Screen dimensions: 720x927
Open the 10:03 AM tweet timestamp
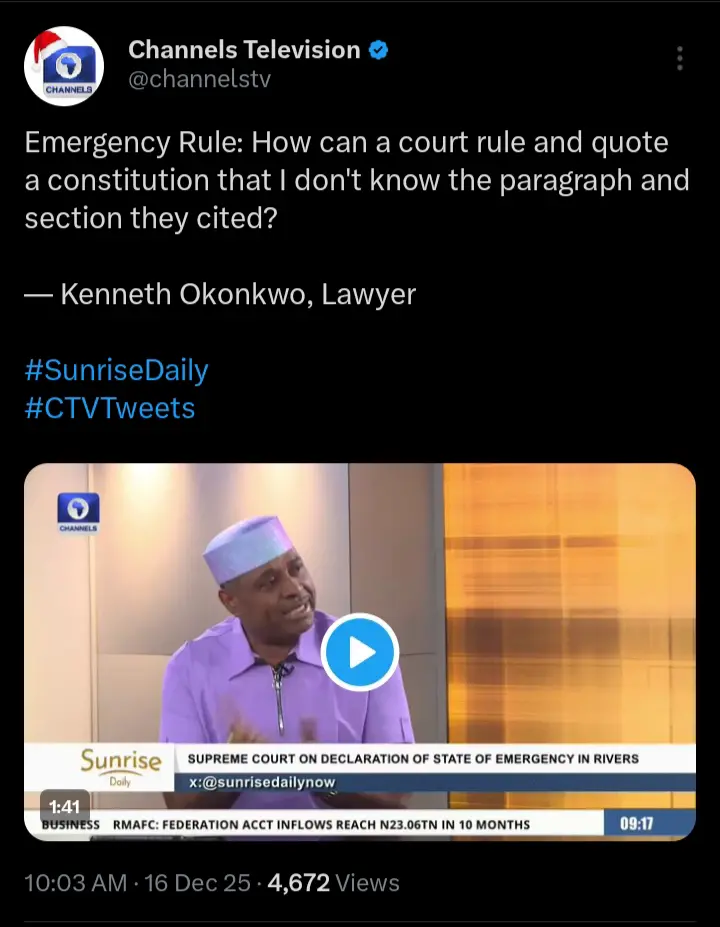pos(76,883)
